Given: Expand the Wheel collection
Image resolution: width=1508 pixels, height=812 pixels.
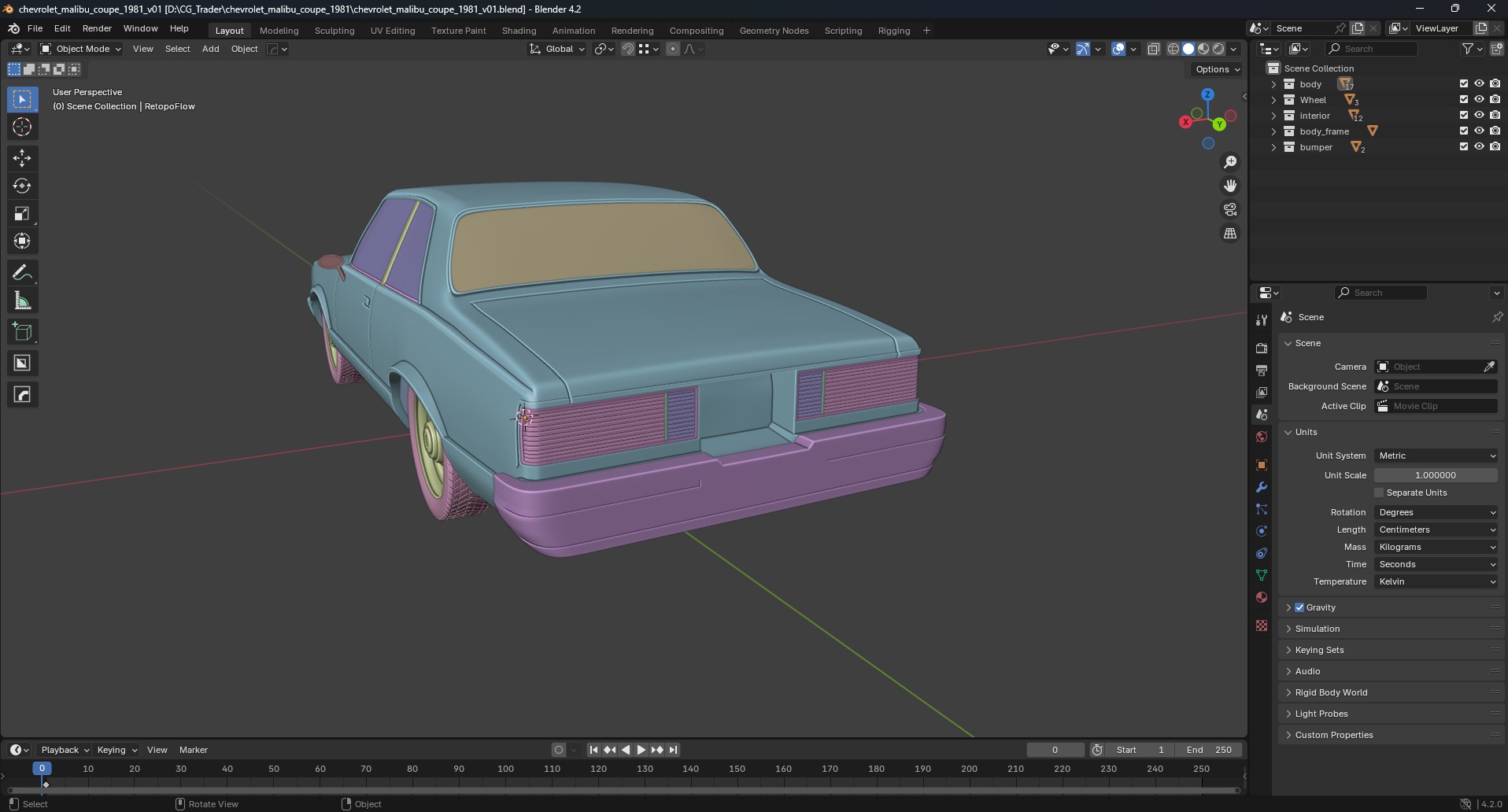Looking at the screenshot, I should (1273, 100).
